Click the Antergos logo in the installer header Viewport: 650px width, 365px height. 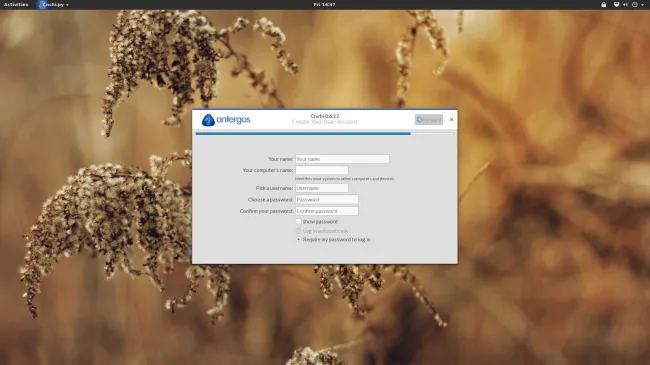226,120
